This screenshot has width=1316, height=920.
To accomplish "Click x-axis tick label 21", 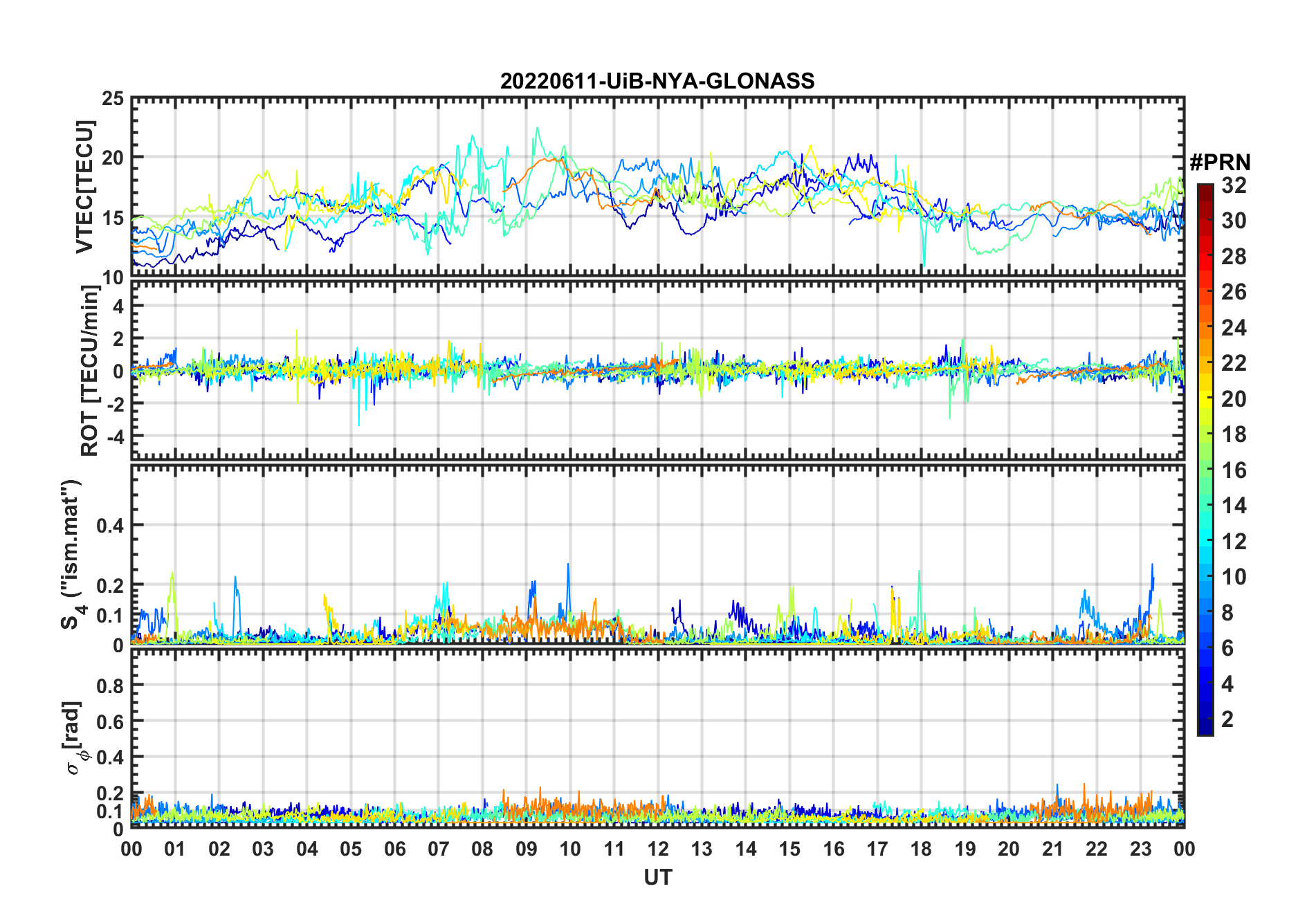I will click(1052, 849).
